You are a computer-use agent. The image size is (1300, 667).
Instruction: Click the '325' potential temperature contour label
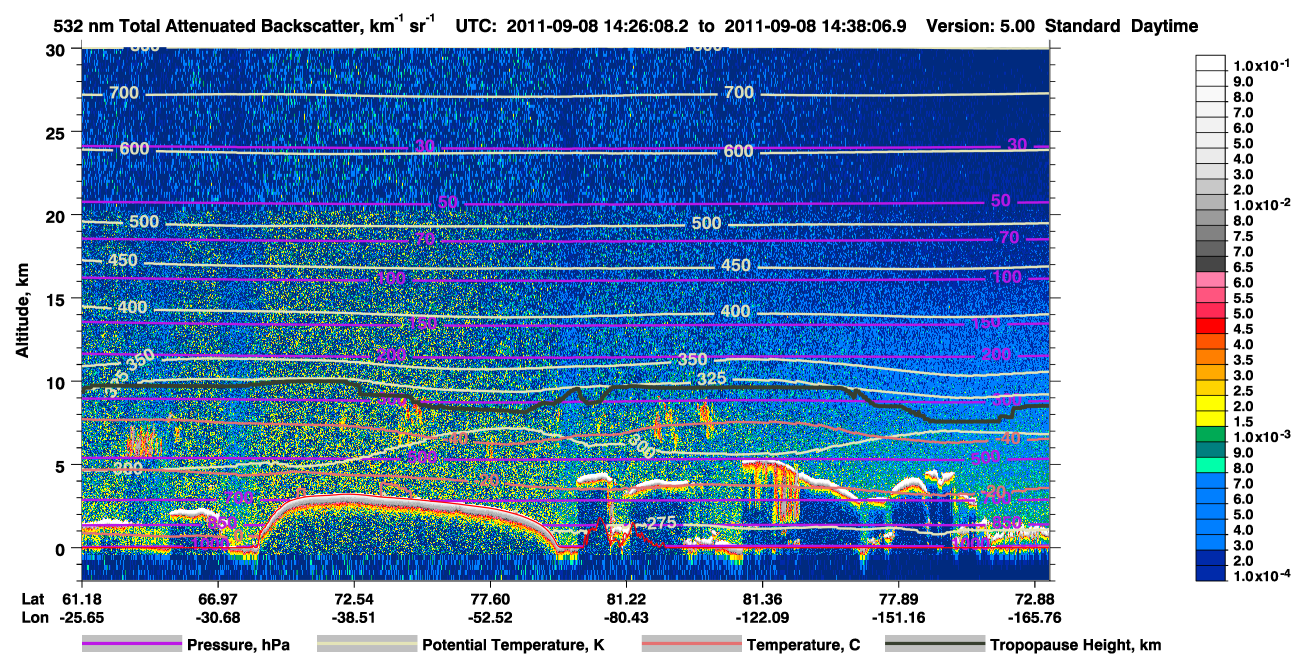[x=711, y=379]
